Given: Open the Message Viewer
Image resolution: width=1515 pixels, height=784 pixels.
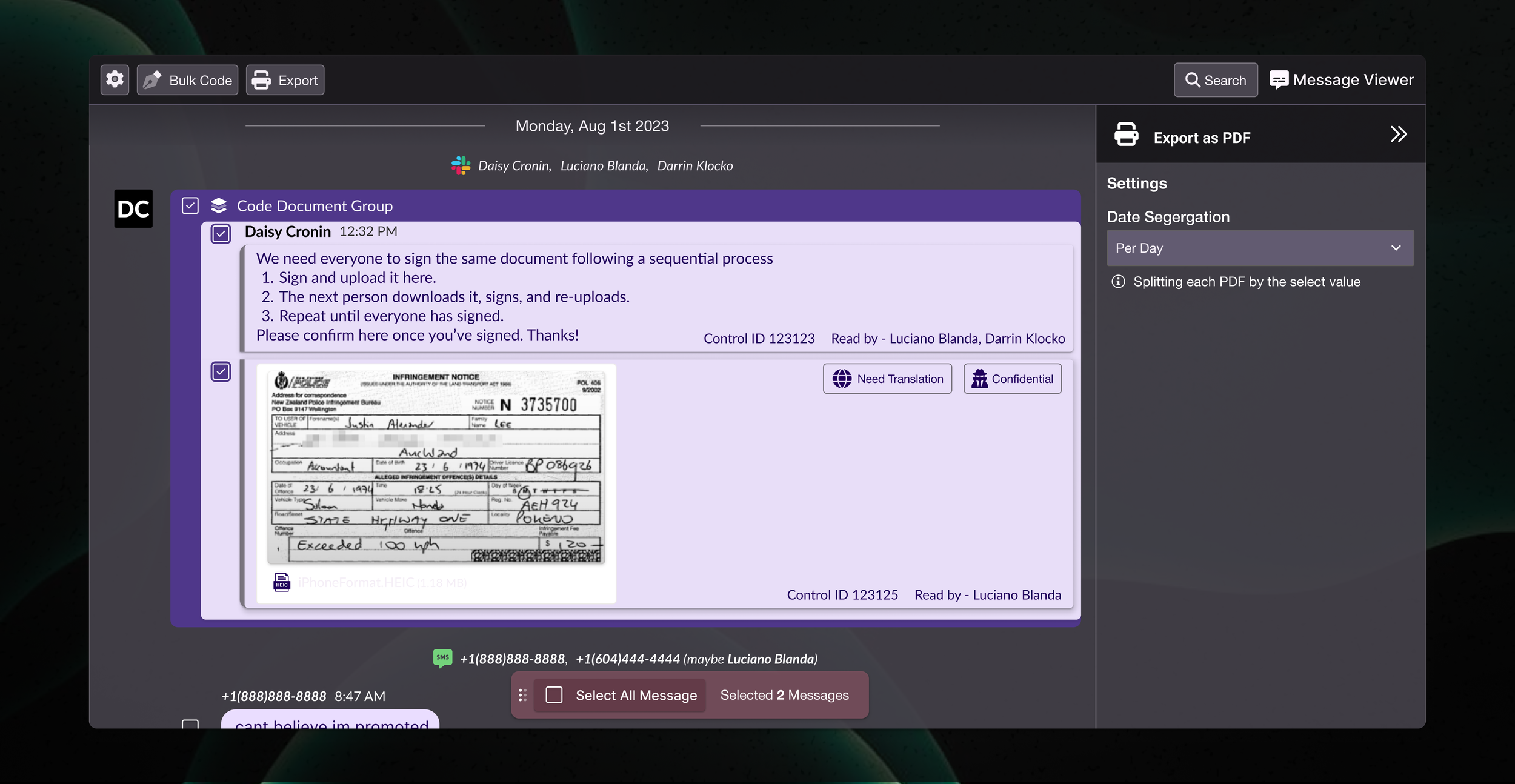Looking at the screenshot, I should [x=1341, y=80].
